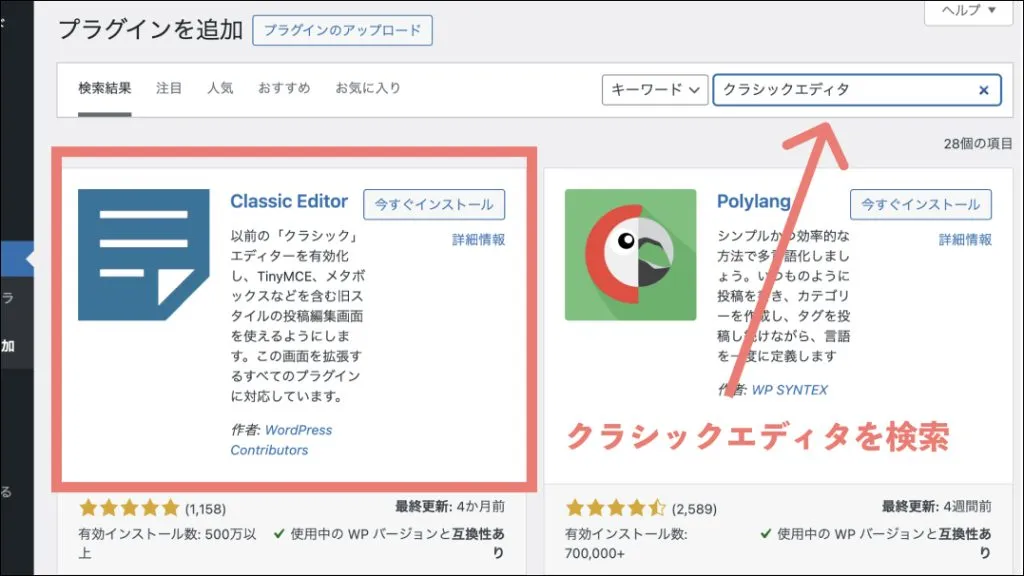The image size is (1024, 576).
Task: Switch to the 人気 tab
Action: click(220, 88)
